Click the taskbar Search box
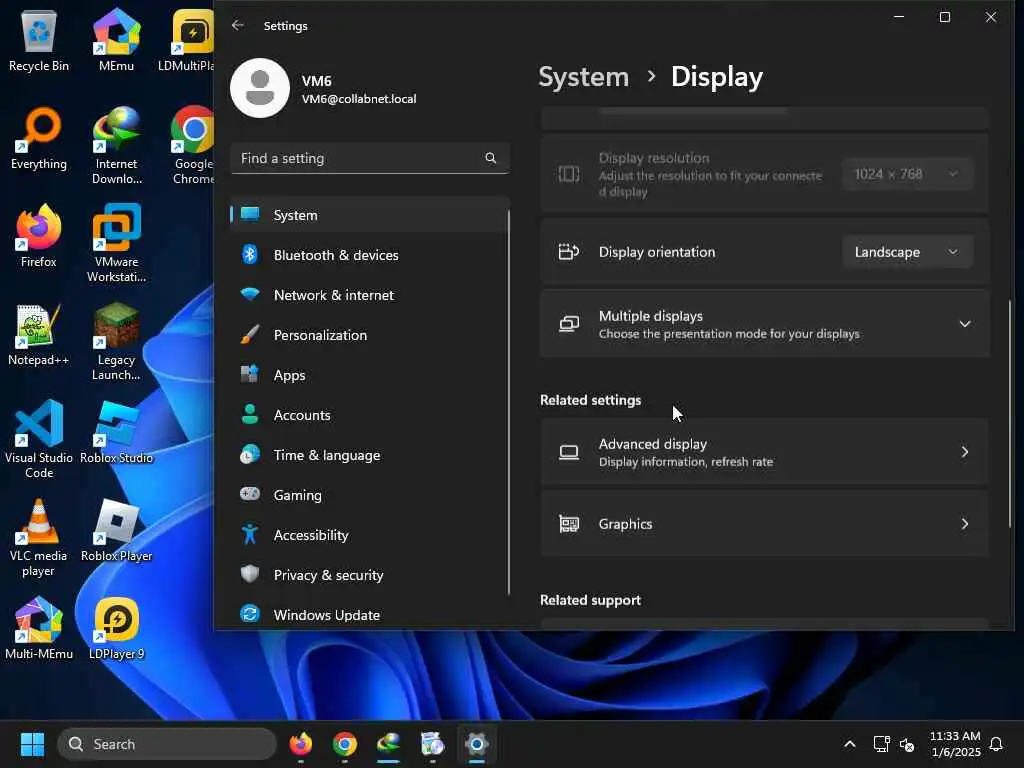 167,744
